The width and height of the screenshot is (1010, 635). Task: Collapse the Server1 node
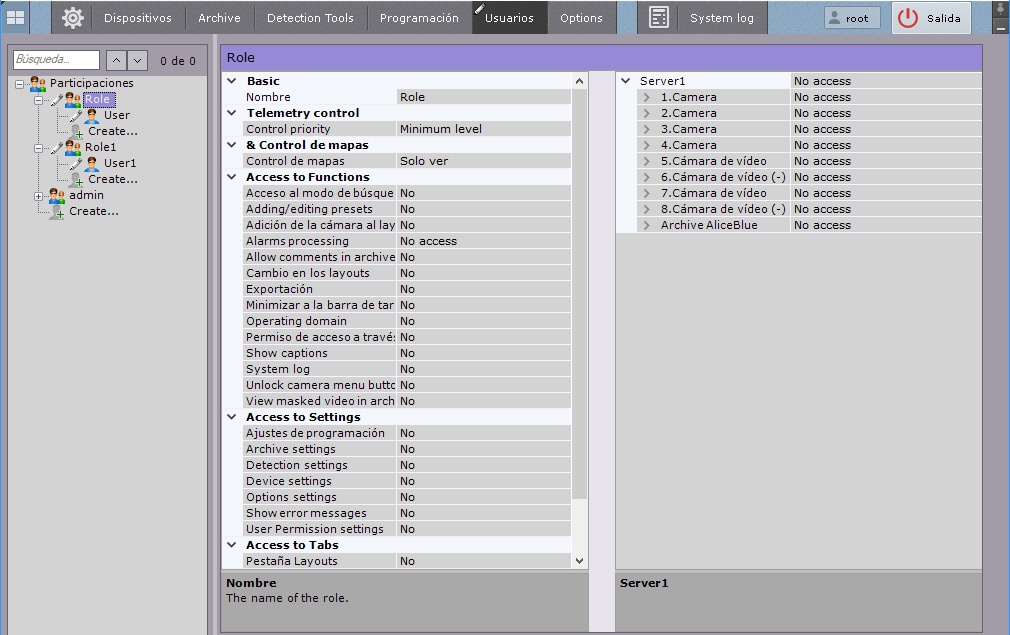pos(626,81)
